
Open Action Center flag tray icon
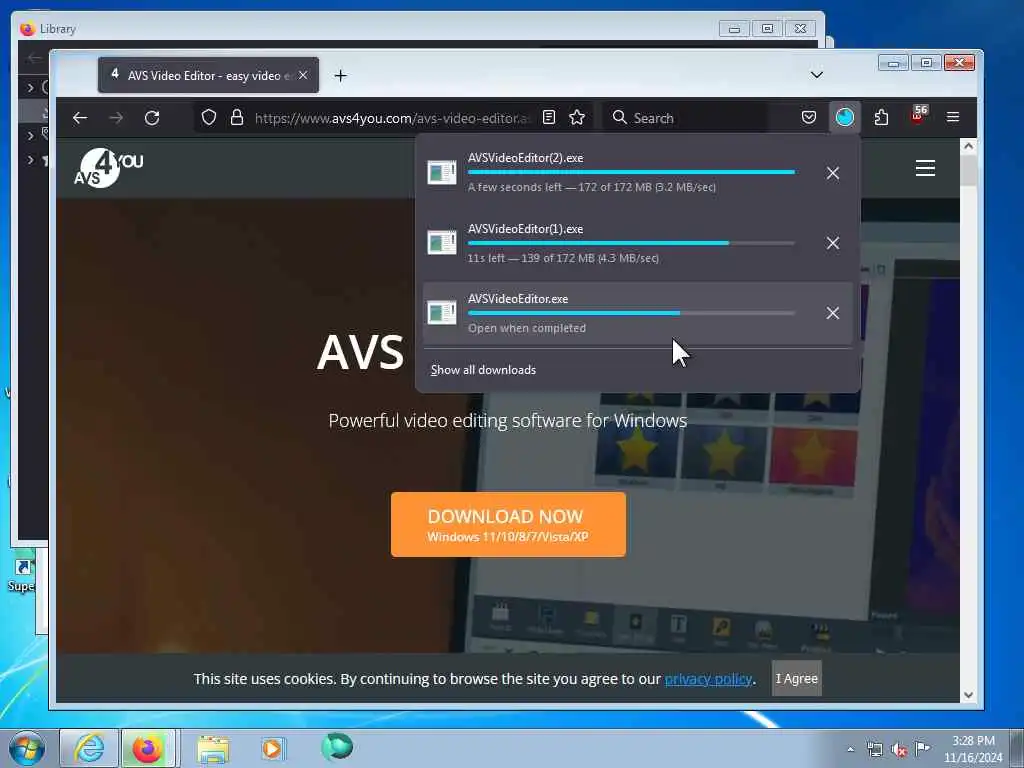[922, 748]
